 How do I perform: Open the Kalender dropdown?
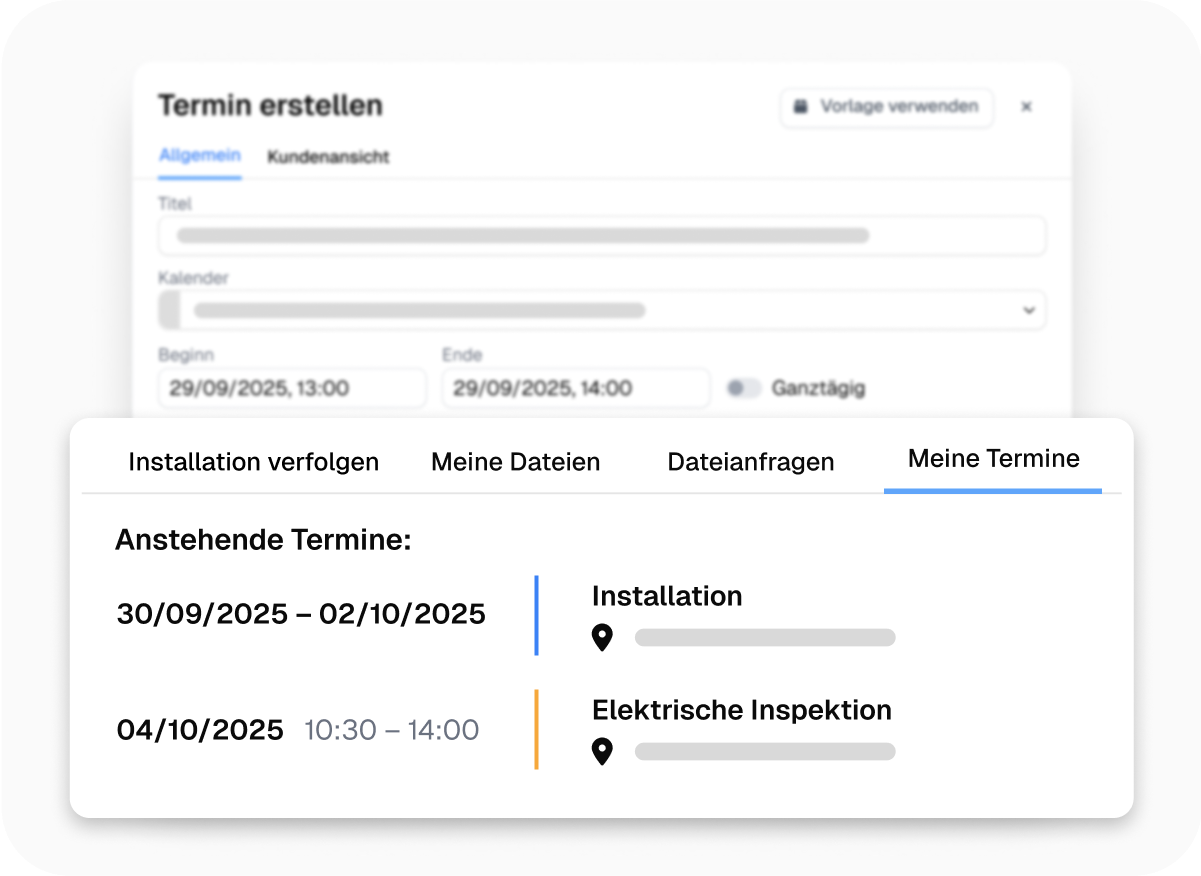(x=602, y=310)
